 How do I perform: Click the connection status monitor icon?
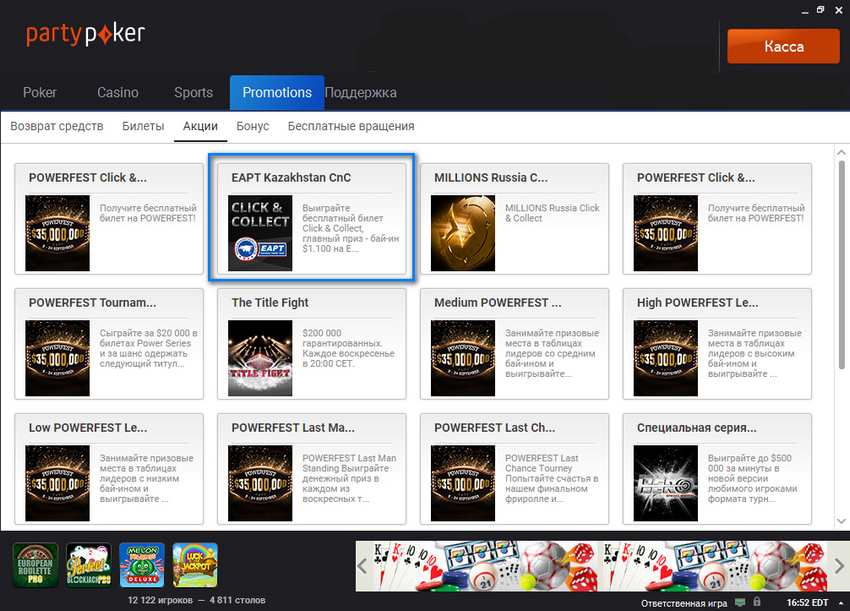click(x=740, y=602)
